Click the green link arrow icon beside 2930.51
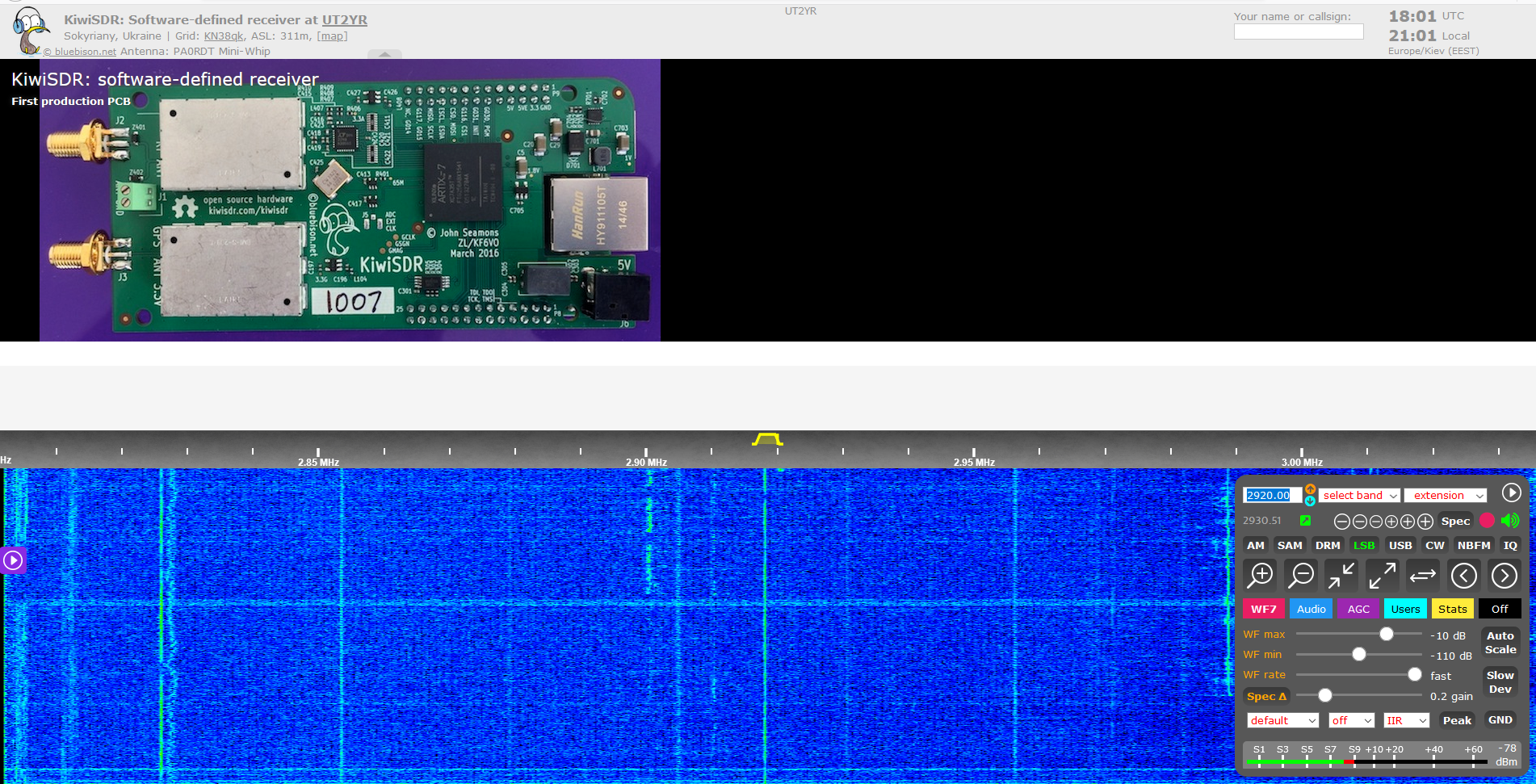Screen dimensions: 1536x784 pyautogui.click(x=1305, y=521)
